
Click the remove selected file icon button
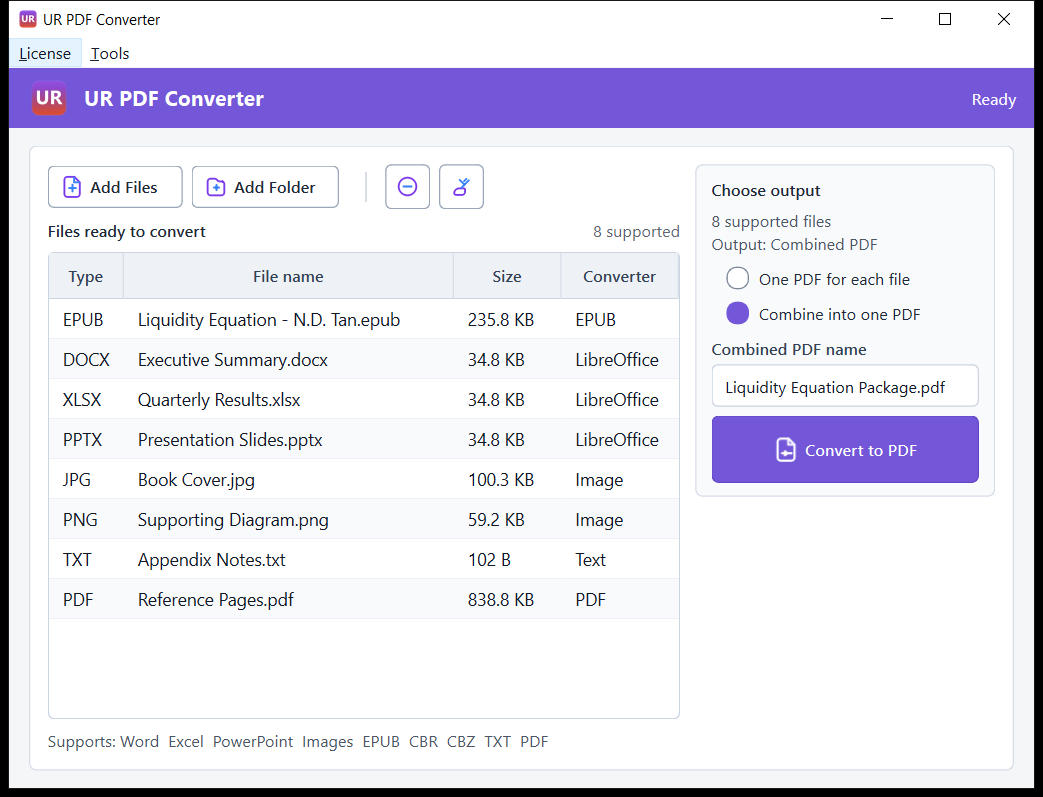(x=407, y=187)
